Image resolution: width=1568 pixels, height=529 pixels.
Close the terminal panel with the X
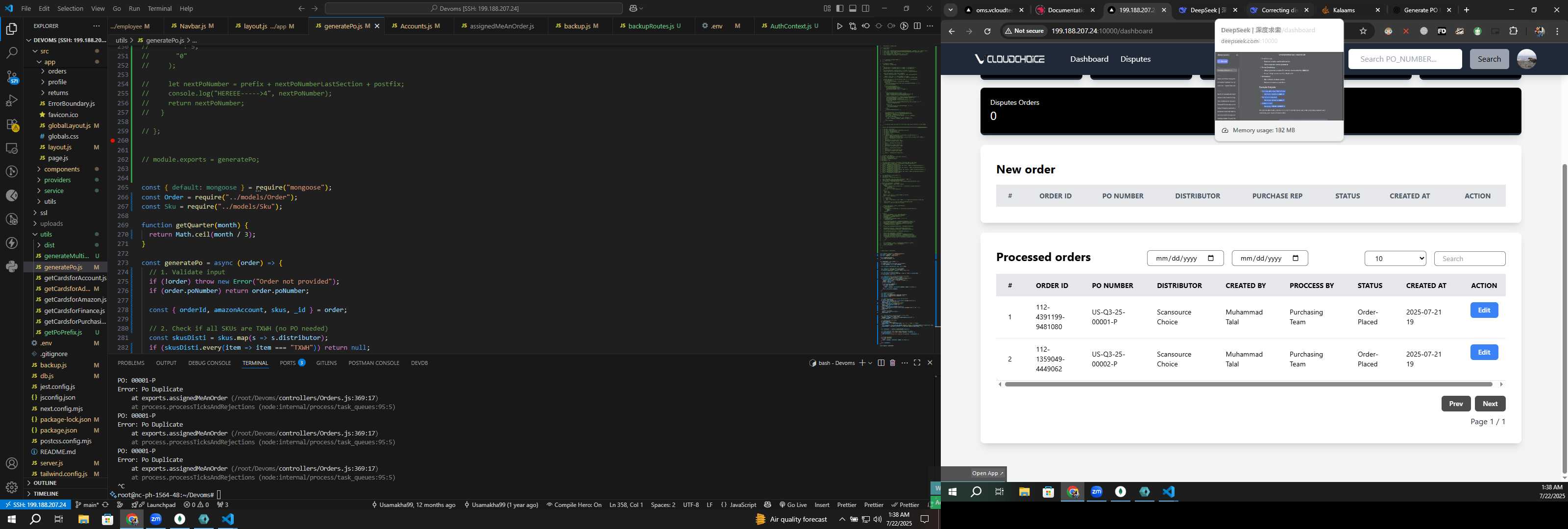point(930,363)
